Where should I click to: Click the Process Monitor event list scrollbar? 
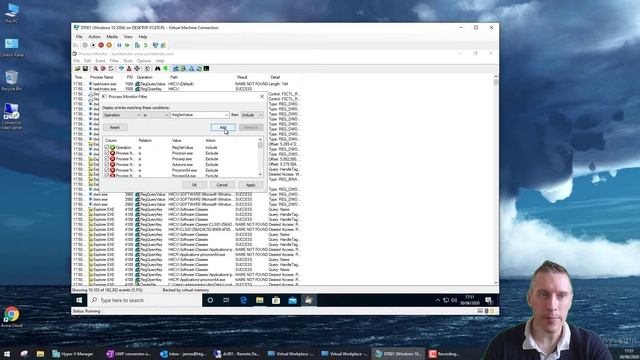pyautogui.click(x=496, y=180)
